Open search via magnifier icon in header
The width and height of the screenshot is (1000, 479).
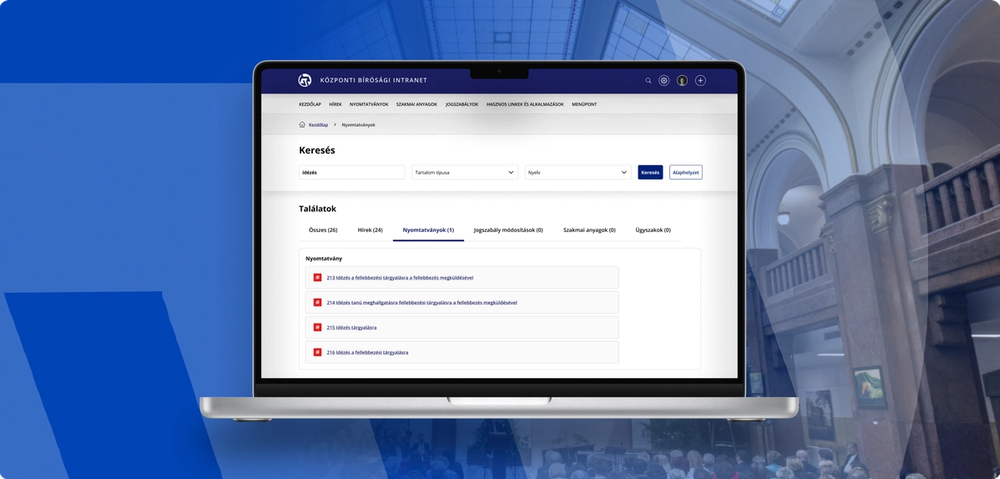(648, 80)
